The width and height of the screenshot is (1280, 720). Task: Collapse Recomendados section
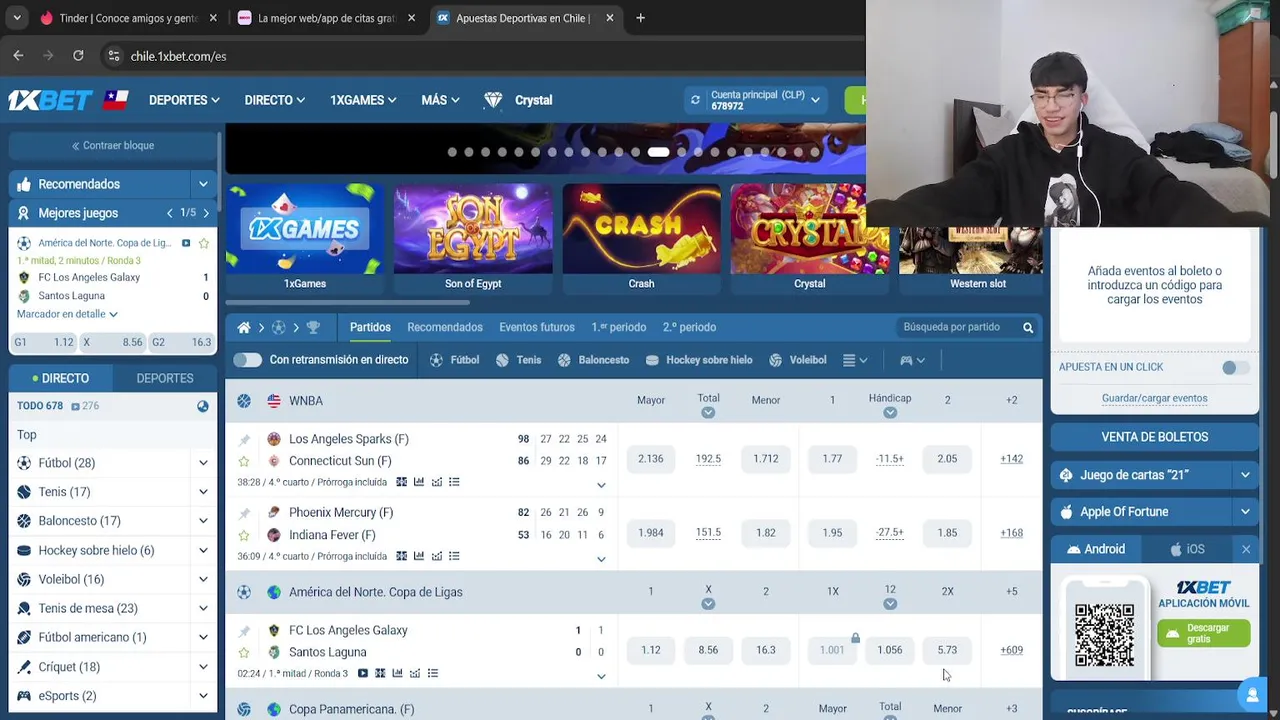pos(203,184)
